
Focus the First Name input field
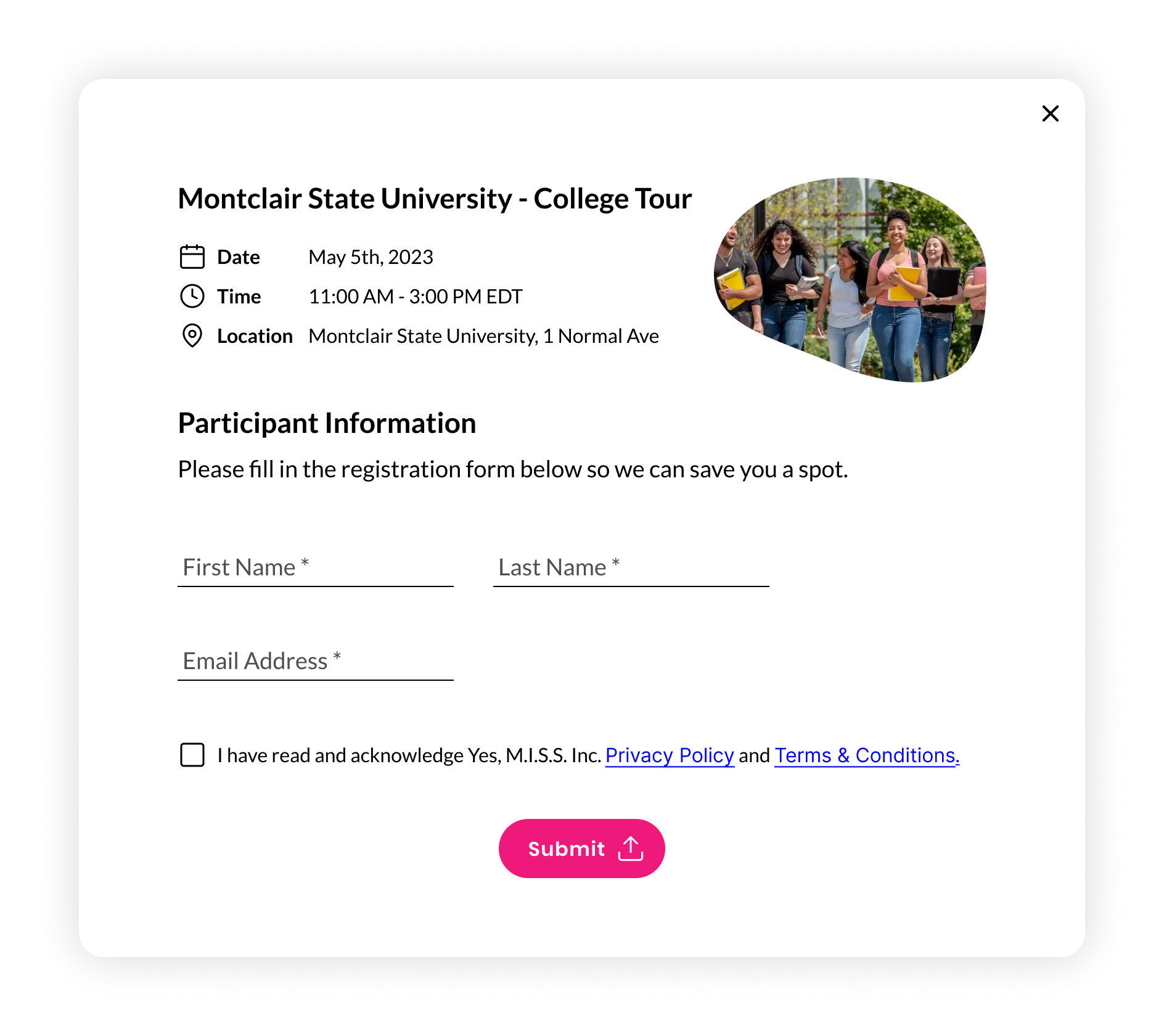pos(316,567)
